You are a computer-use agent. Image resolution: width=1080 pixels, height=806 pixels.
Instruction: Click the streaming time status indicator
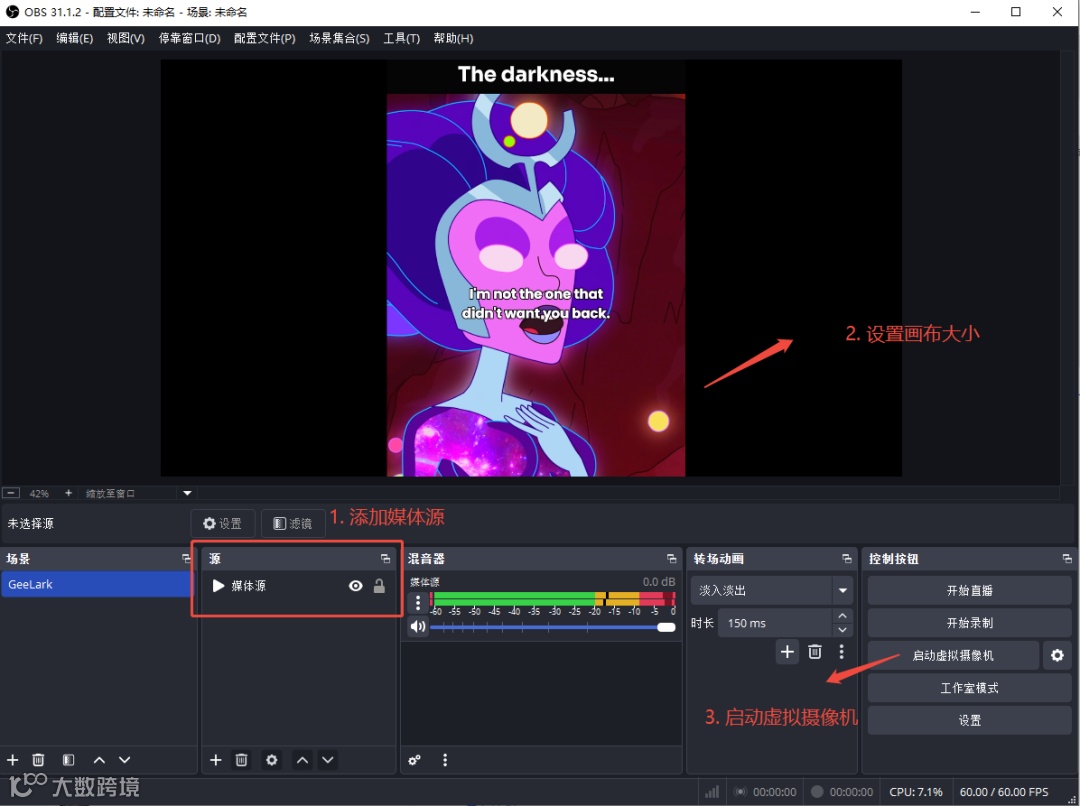coord(765,792)
